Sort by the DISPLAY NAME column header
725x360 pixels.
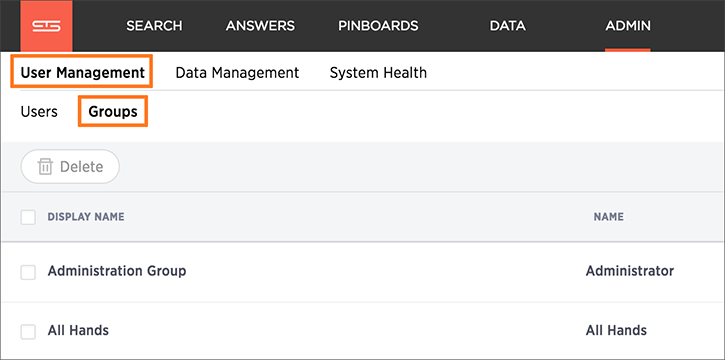pos(86,217)
